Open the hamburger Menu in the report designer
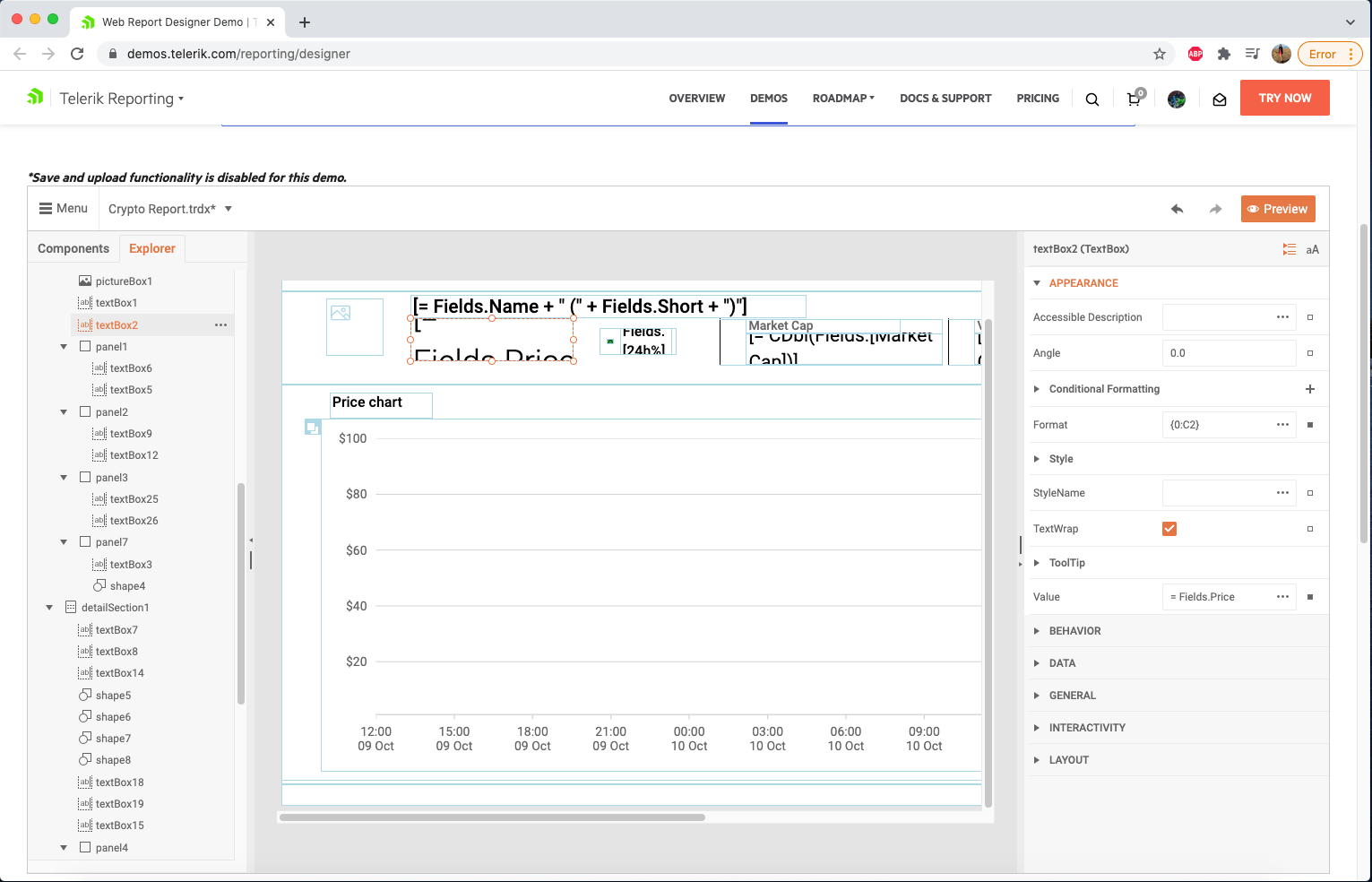The image size is (1372, 882). [x=63, y=208]
